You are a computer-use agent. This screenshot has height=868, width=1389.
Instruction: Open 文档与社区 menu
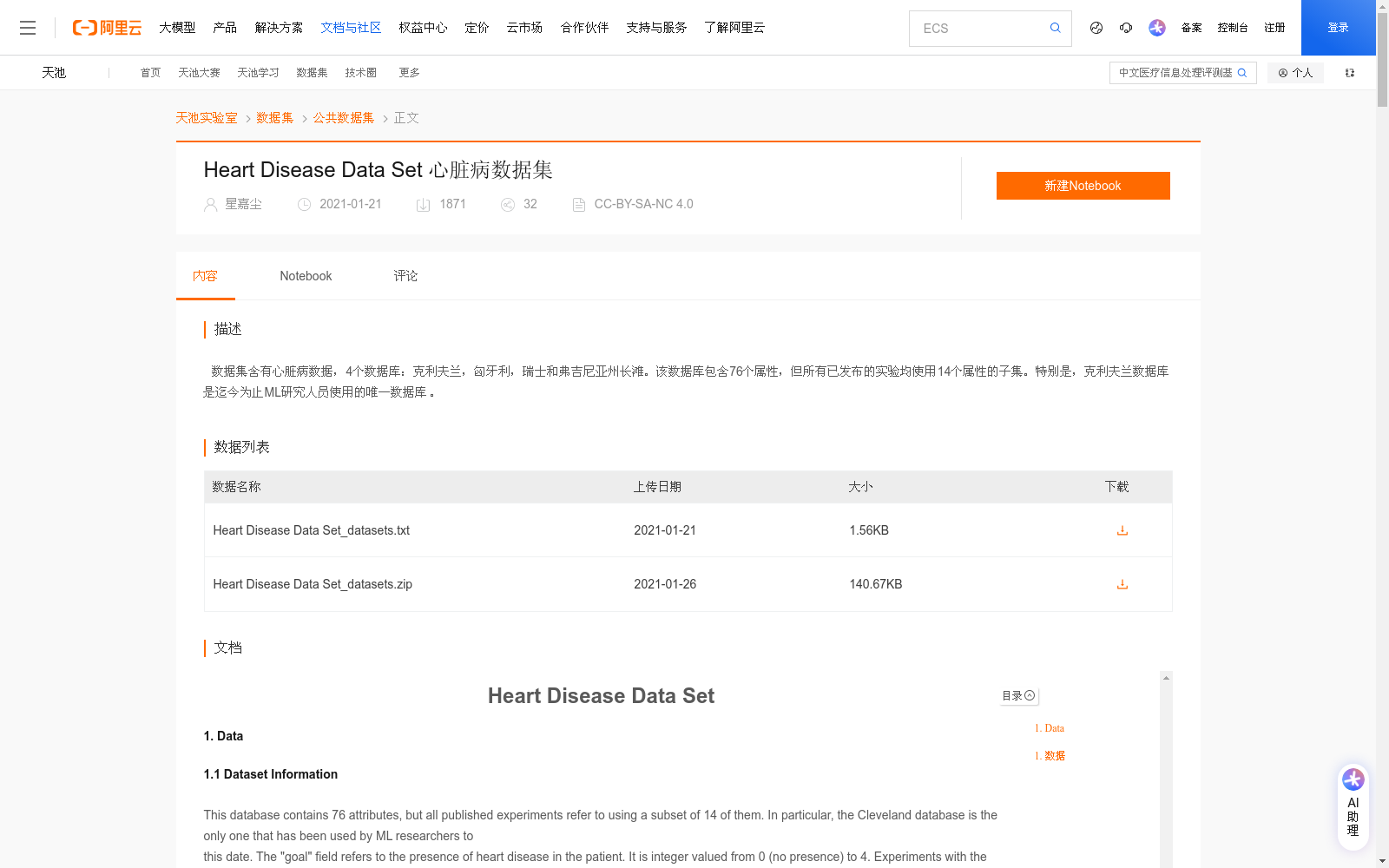(x=351, y=28)
